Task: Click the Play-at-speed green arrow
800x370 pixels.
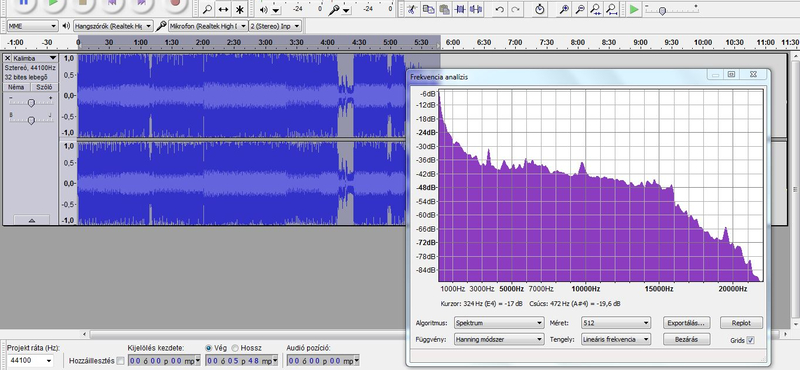Action: tap(634, 9)
